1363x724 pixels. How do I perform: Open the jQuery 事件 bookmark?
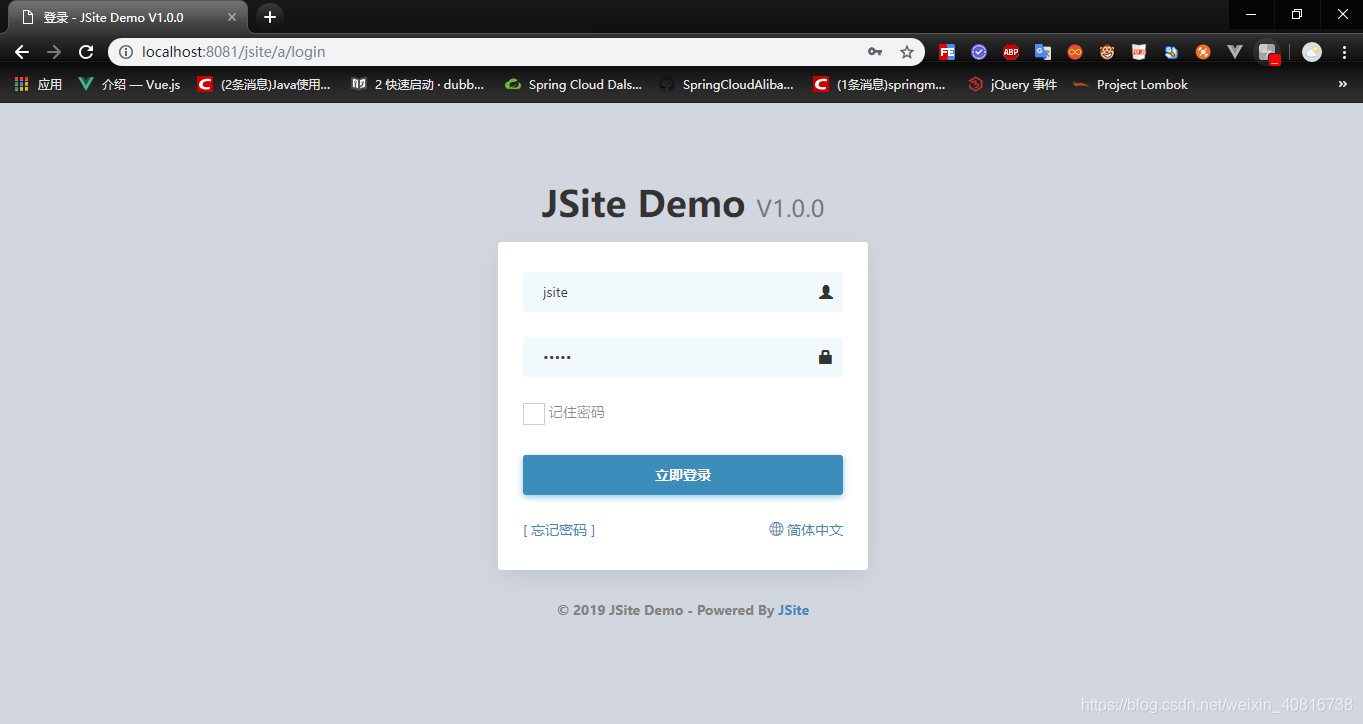click(1013, 85)
